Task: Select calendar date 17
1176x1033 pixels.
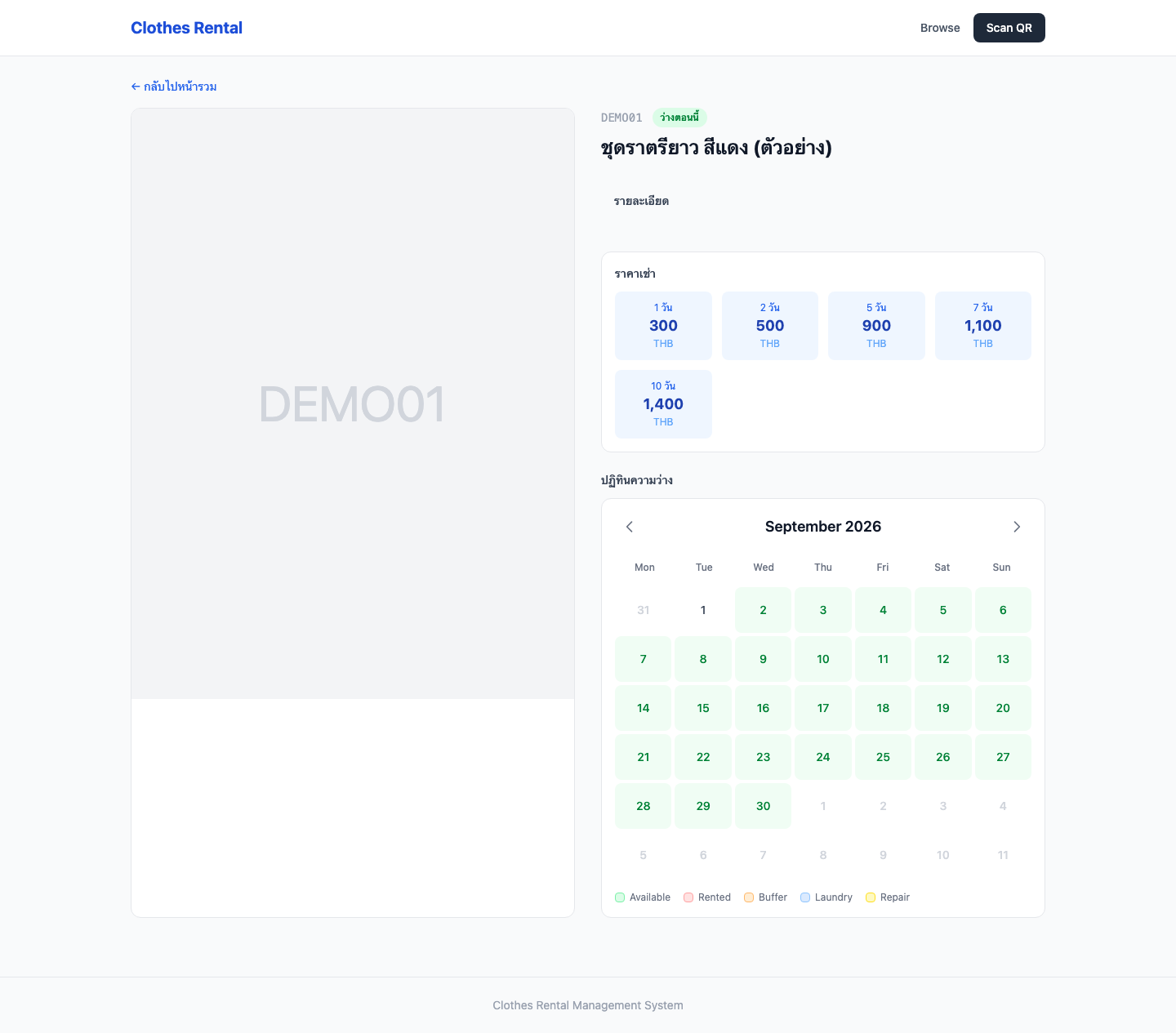Action: point(823,708)
